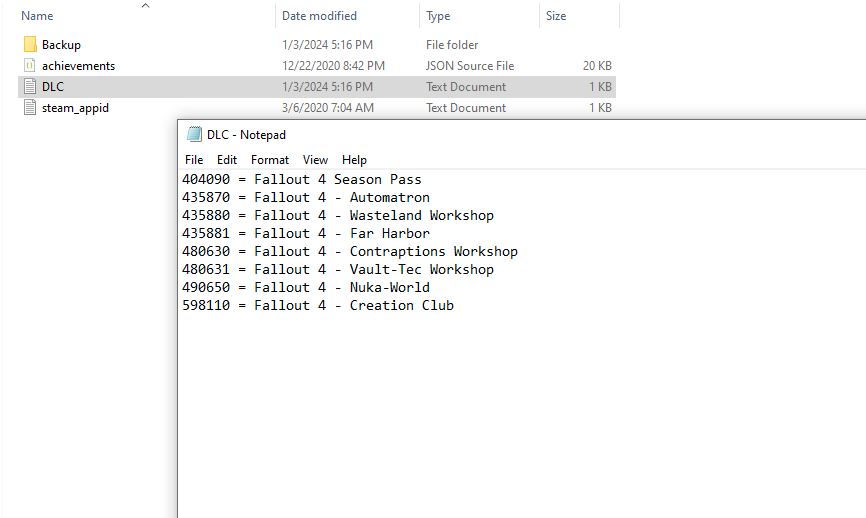Open the File menu in Notepad
This screenshot has height=518, width=866.
pos(194,160)
